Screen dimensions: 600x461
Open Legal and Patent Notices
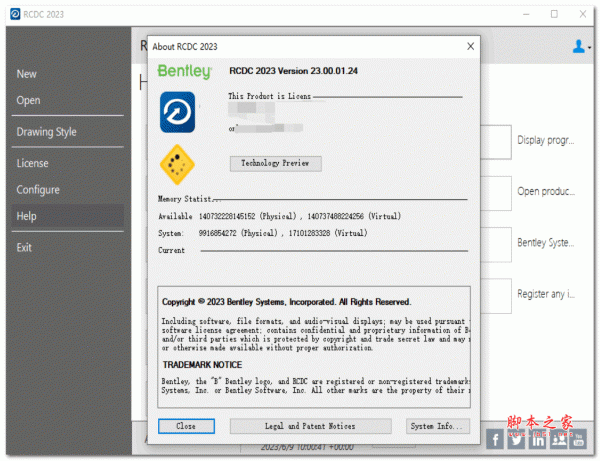[309, 426]
